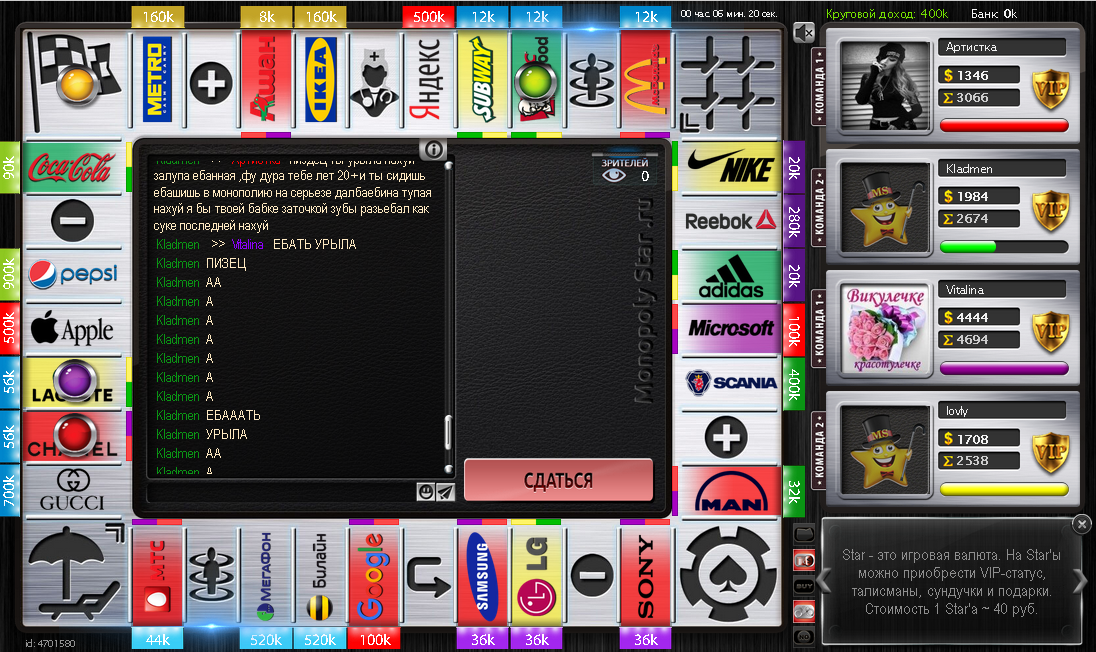The width and height of the screenshot is (1096, 652).
Task: Click the red token on Chanel cell
Action: point(75,435)
